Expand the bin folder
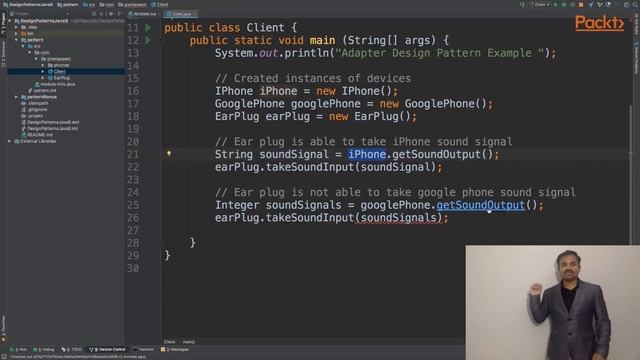 pos(16,33)
